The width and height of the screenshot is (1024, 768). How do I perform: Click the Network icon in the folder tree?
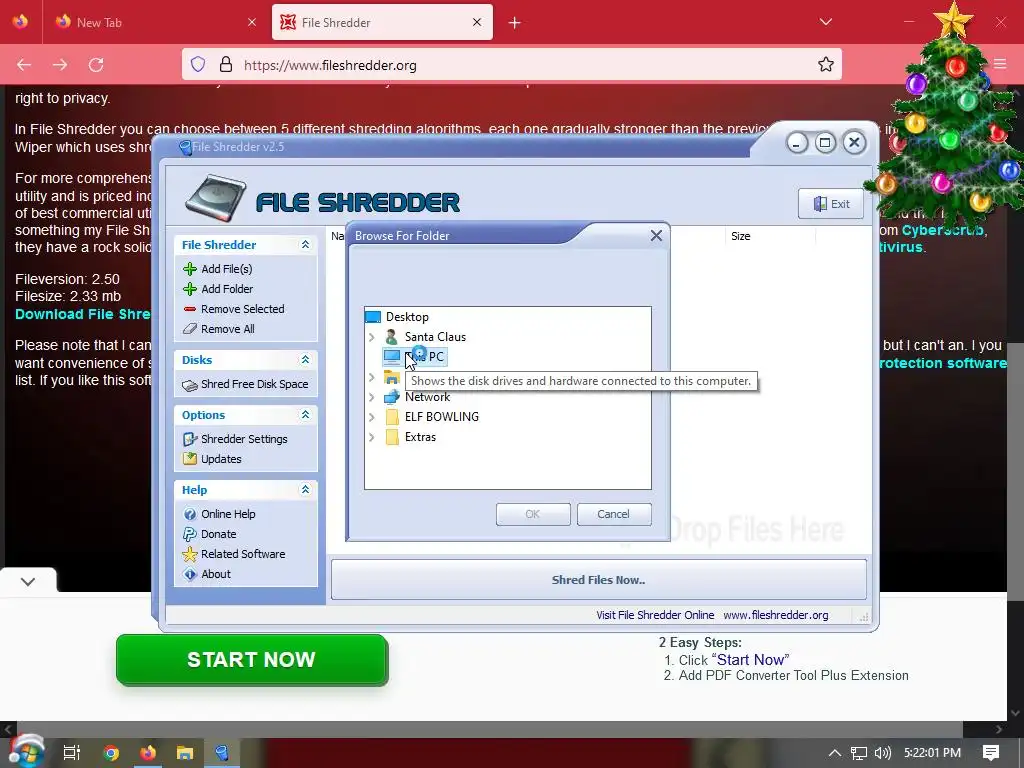pyautogui.click(x=392, y=397)
